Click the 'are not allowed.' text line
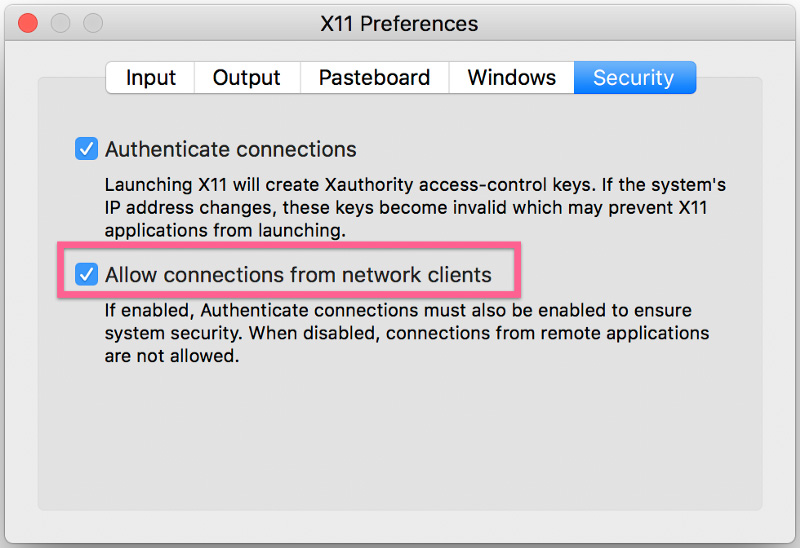The height and width of the screenshot is (548, 800). (172, 355)
